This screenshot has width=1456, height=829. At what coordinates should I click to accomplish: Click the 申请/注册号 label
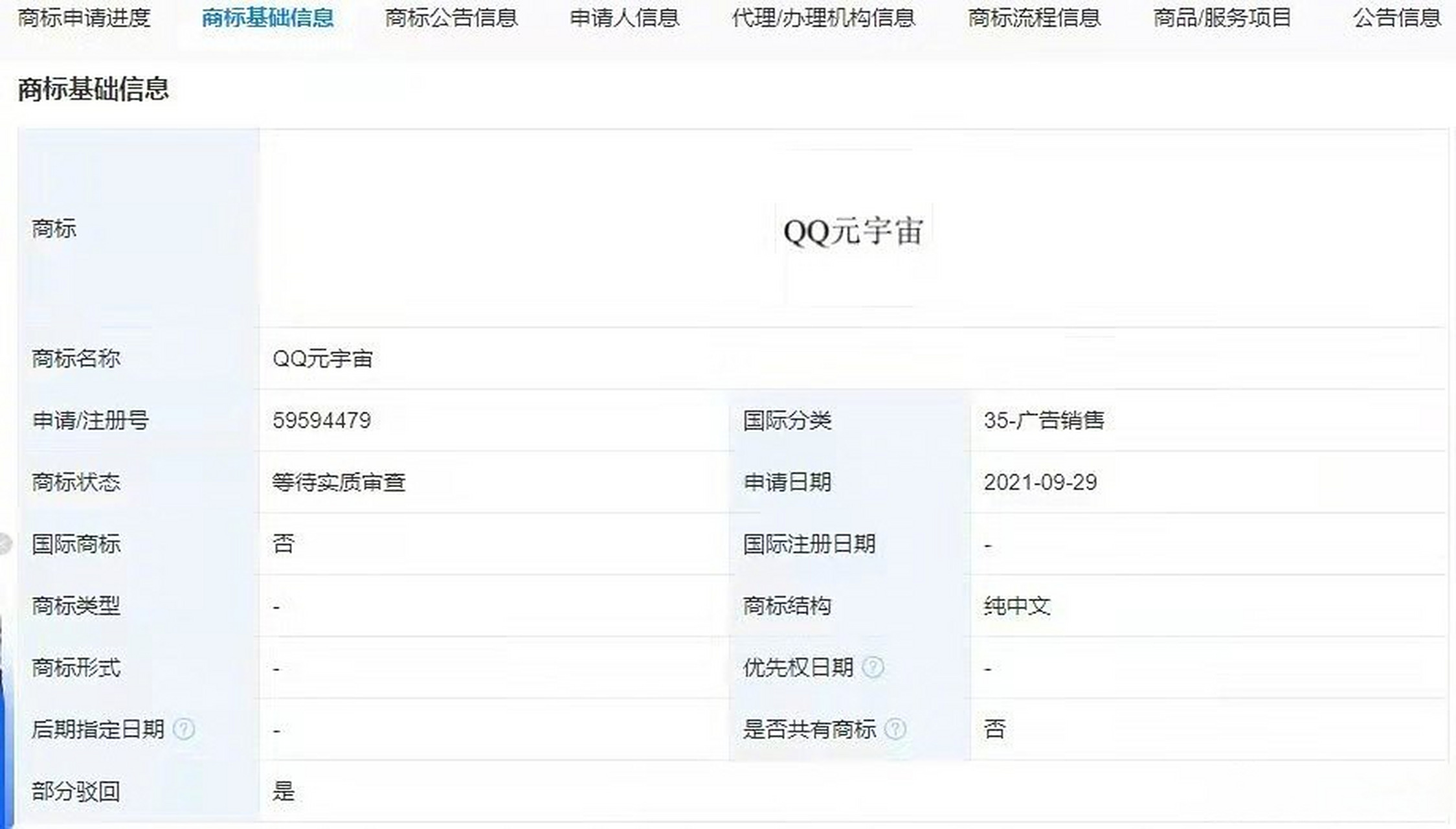click(91, 420)
